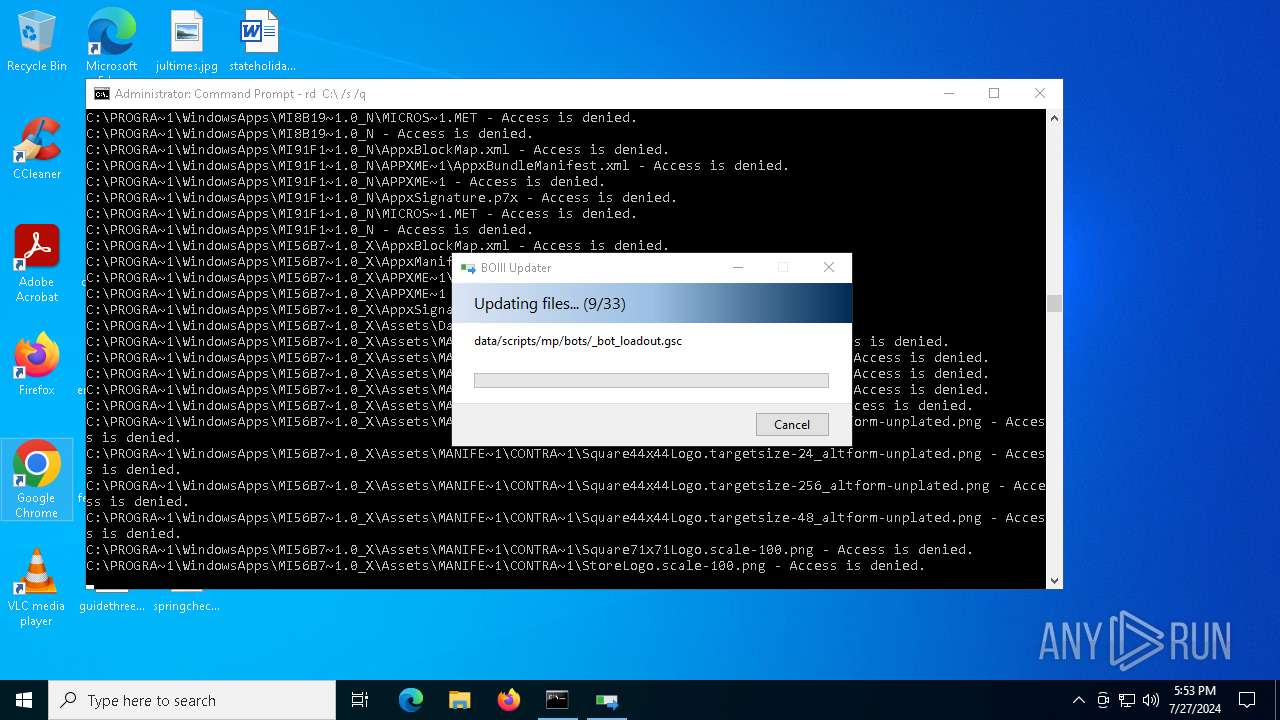
Task: Switch to Command Prompt taskbar button
Action: (557, 700)
